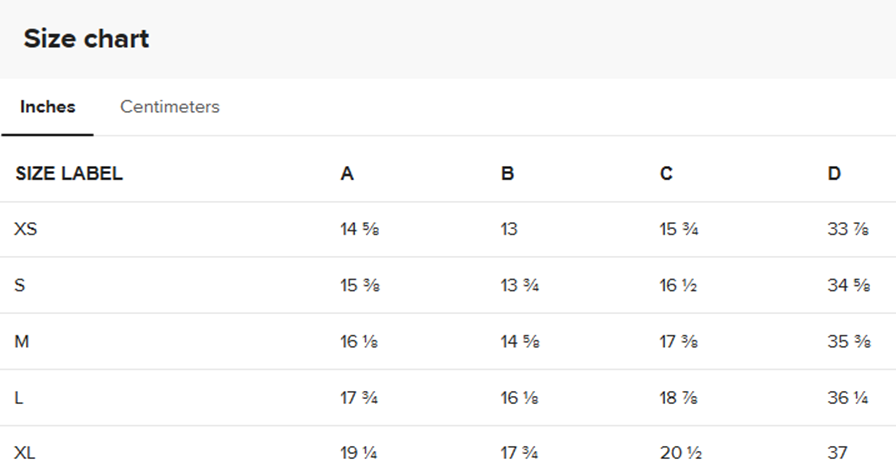Click column header C
896x475 pixels.
pyautogui.click(x=666, y=174)
